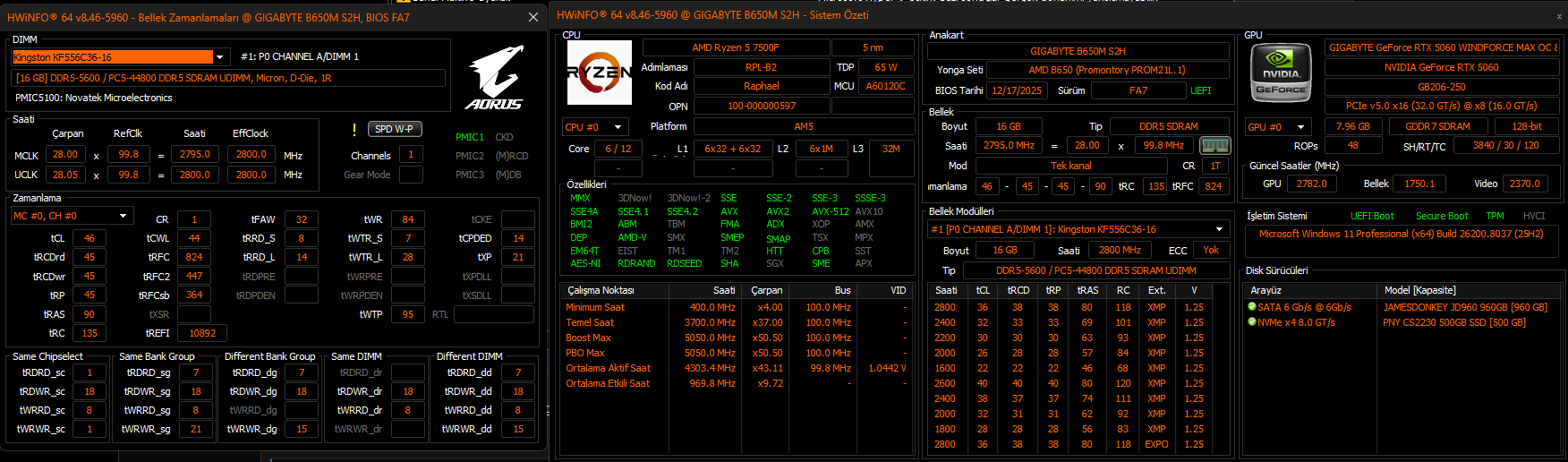Click tWRWR_sg value 21

click(196, 429)
